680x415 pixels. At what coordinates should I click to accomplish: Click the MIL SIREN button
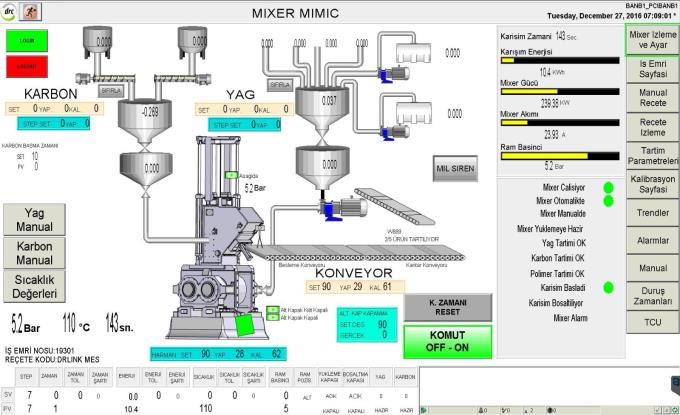(455, 169)
